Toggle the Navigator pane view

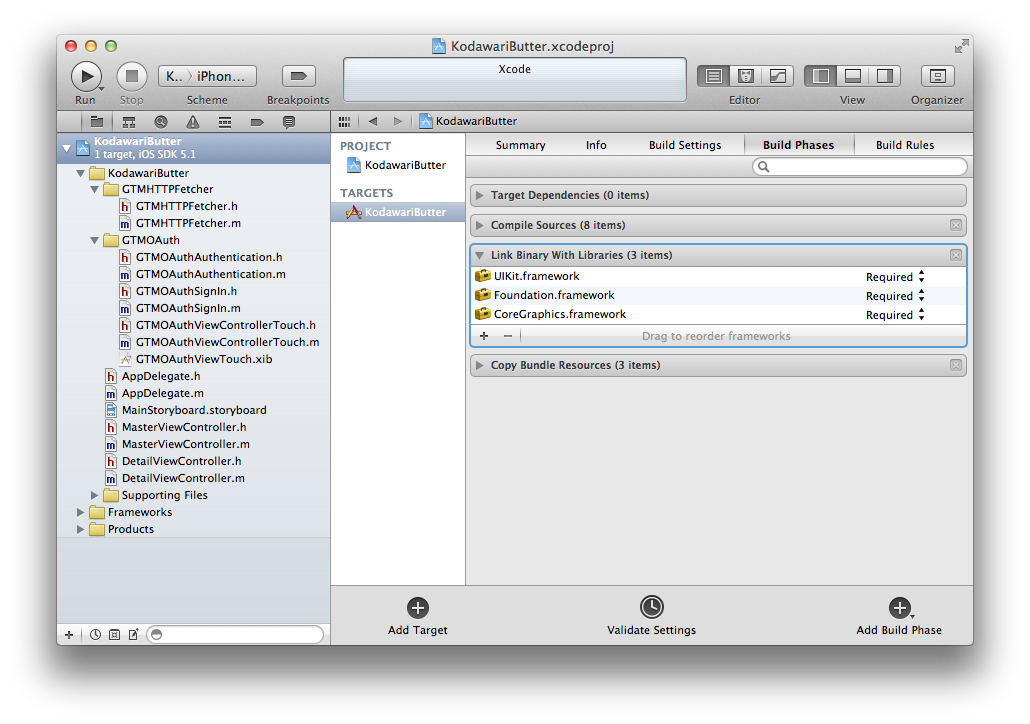pos(820,76)
